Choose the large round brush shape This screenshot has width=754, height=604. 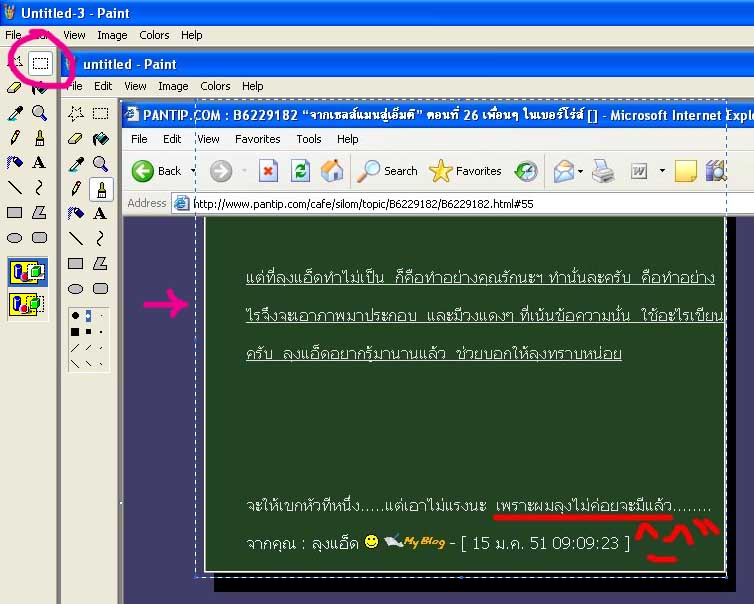(x=75, y=315)
